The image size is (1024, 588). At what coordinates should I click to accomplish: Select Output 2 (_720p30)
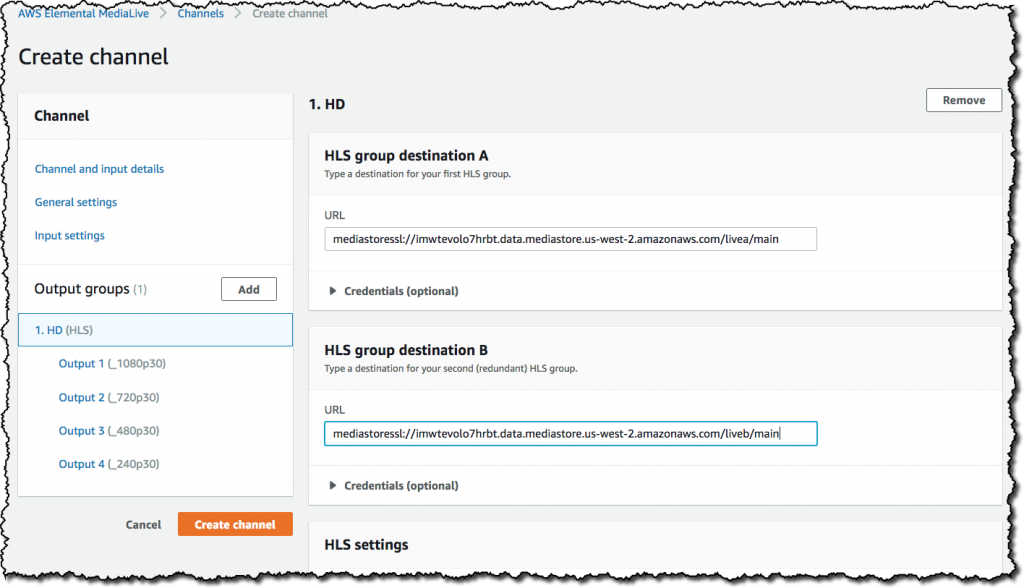pos(110,397)
